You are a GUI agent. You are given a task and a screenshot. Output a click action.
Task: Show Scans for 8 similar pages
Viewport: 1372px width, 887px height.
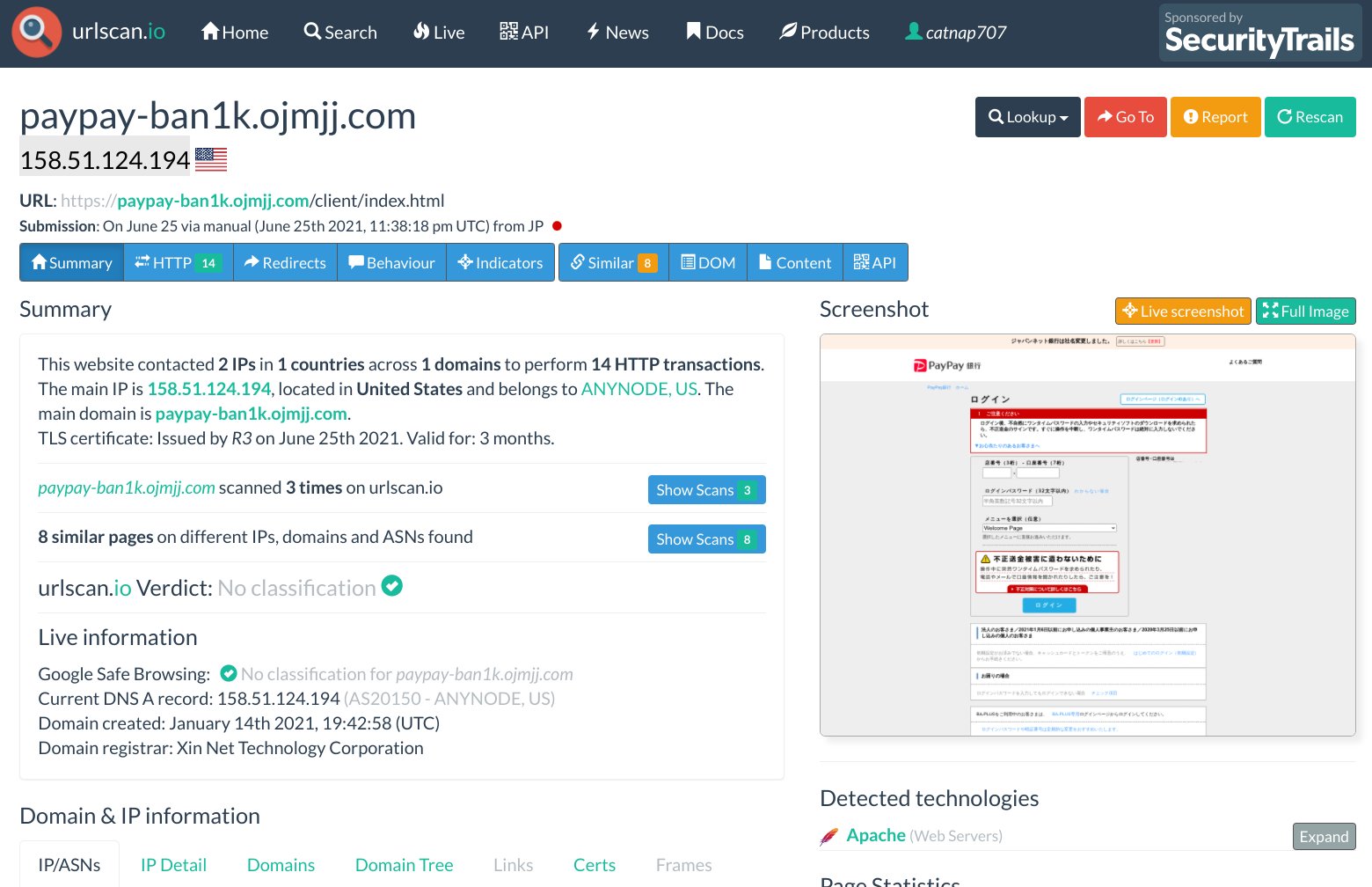tap(707, 539)
